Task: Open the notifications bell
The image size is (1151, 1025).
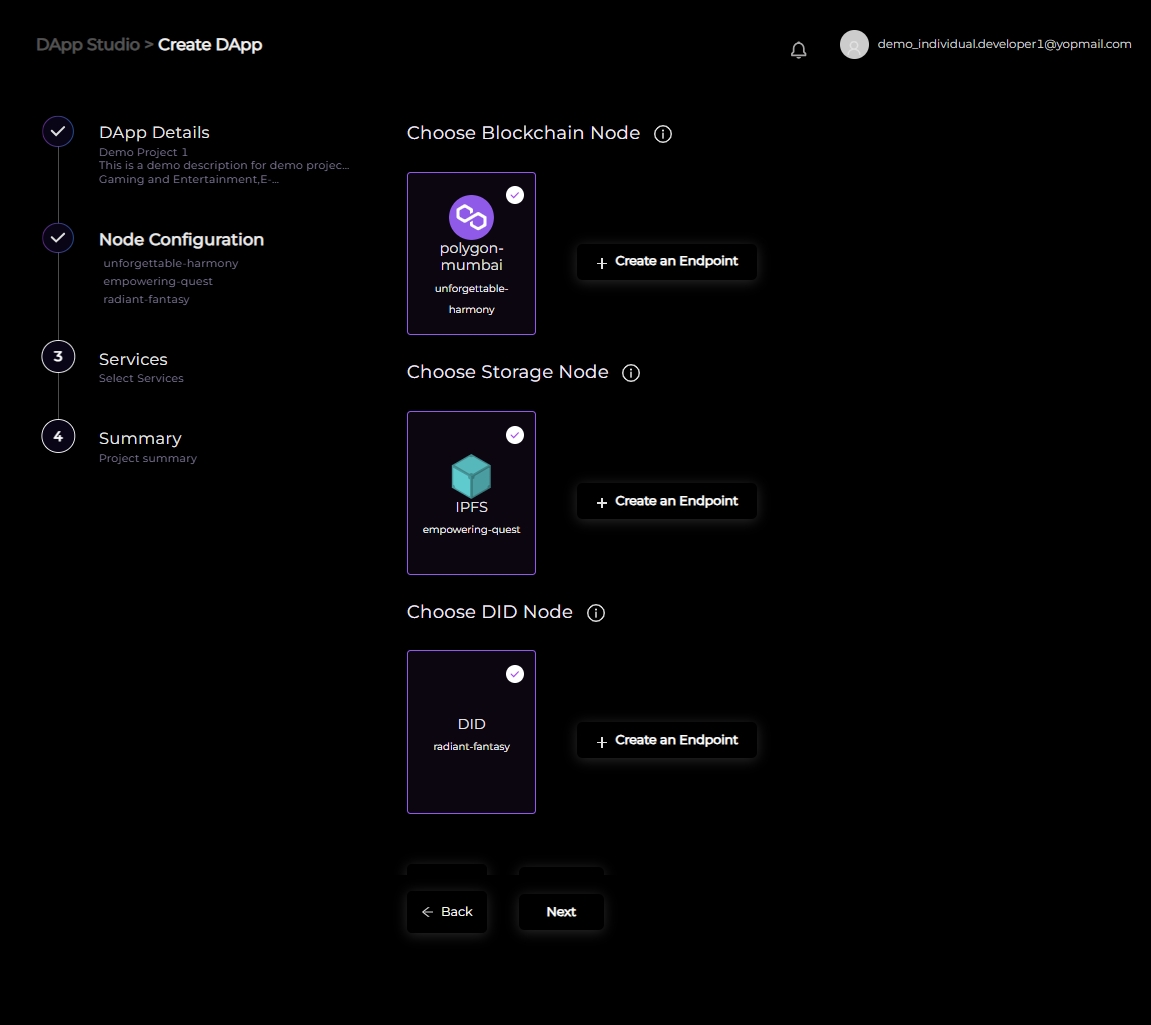Action: pyautogui.click(x=798, y=50)
